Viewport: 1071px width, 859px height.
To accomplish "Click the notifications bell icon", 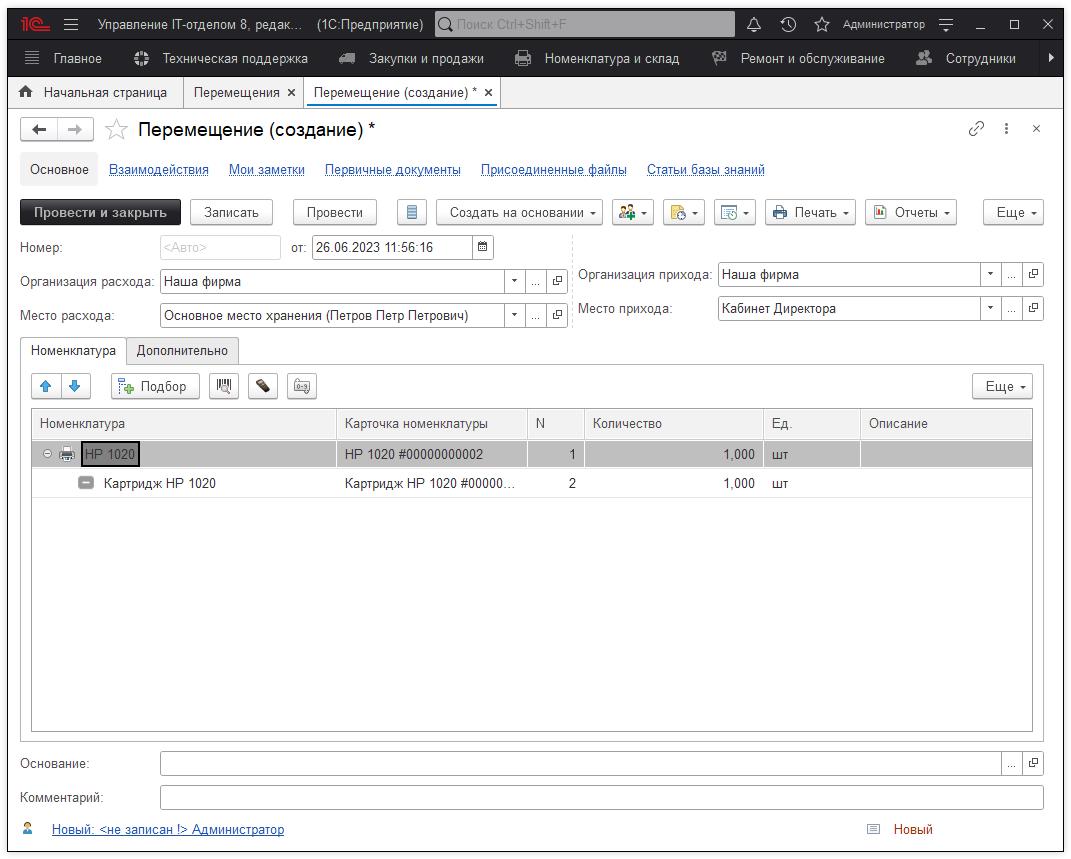I will [x=754, y=24].
